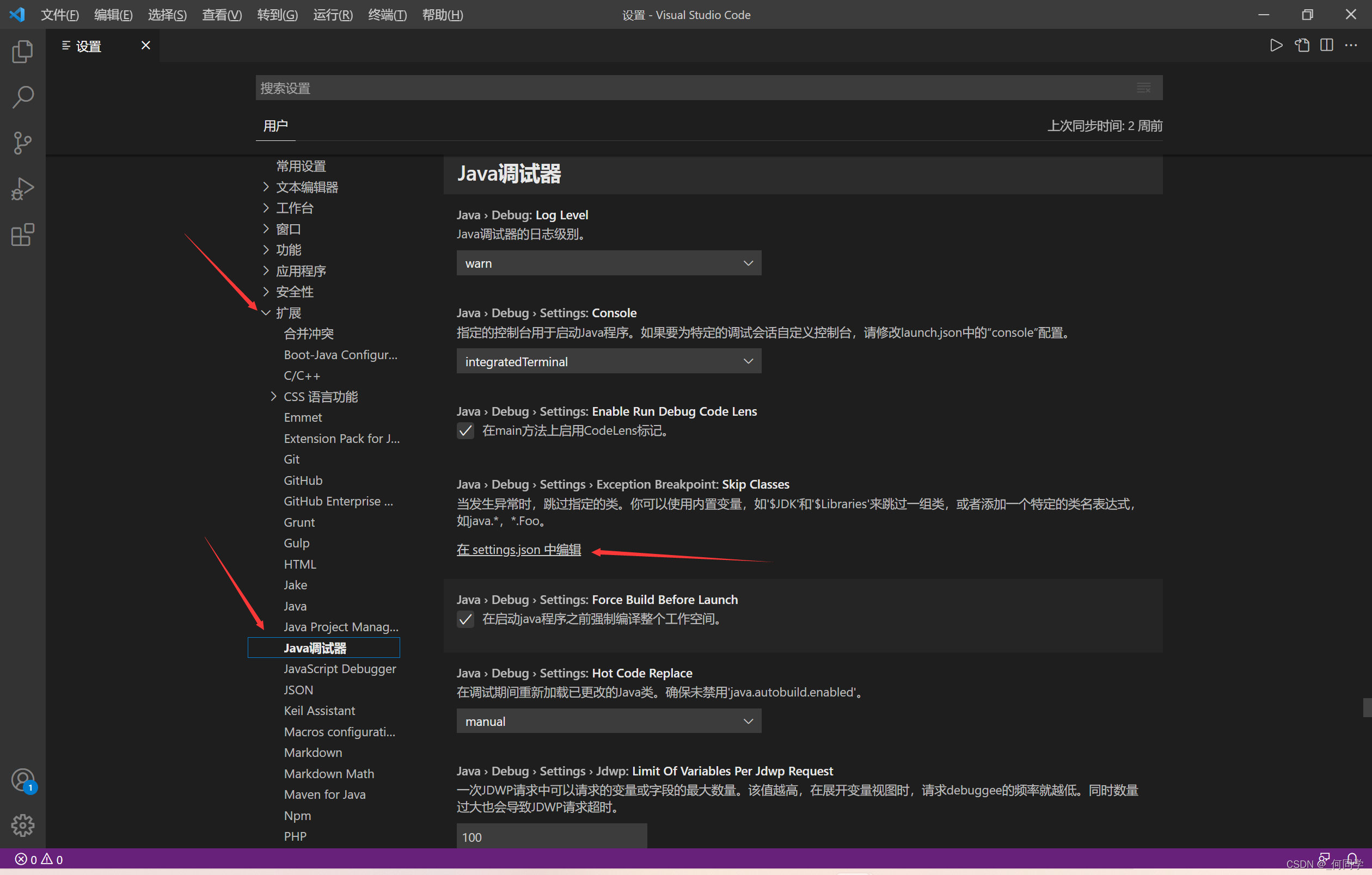Open the Manage gear icon

tap(22, 825)
